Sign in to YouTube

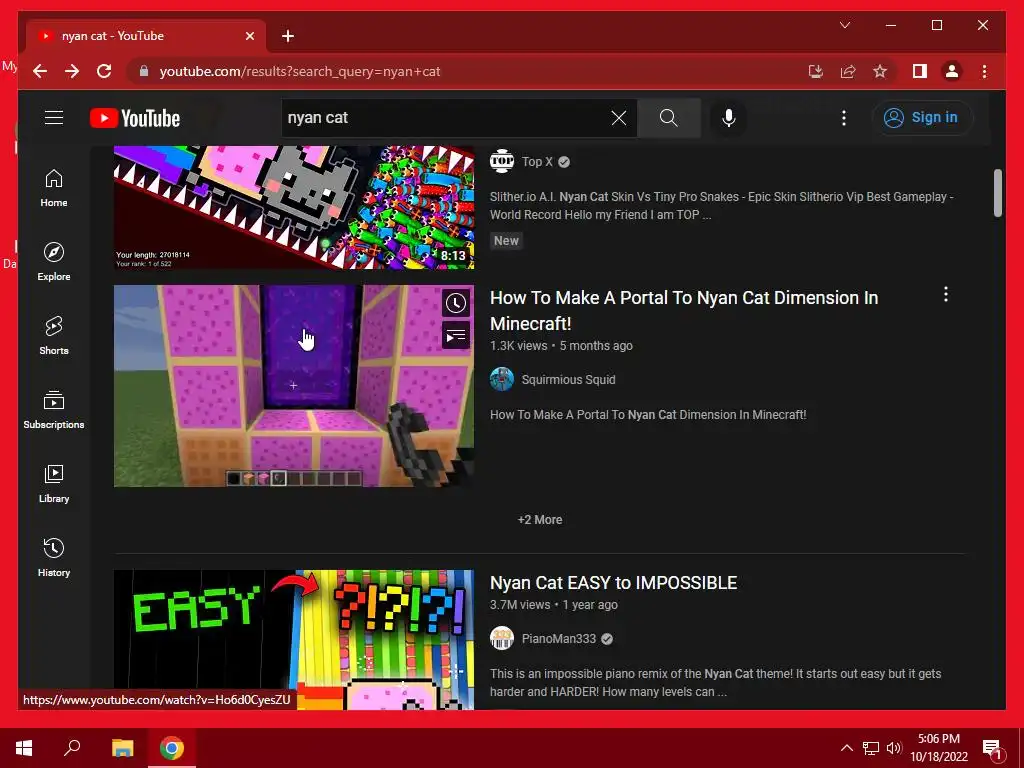click(922, 118)
